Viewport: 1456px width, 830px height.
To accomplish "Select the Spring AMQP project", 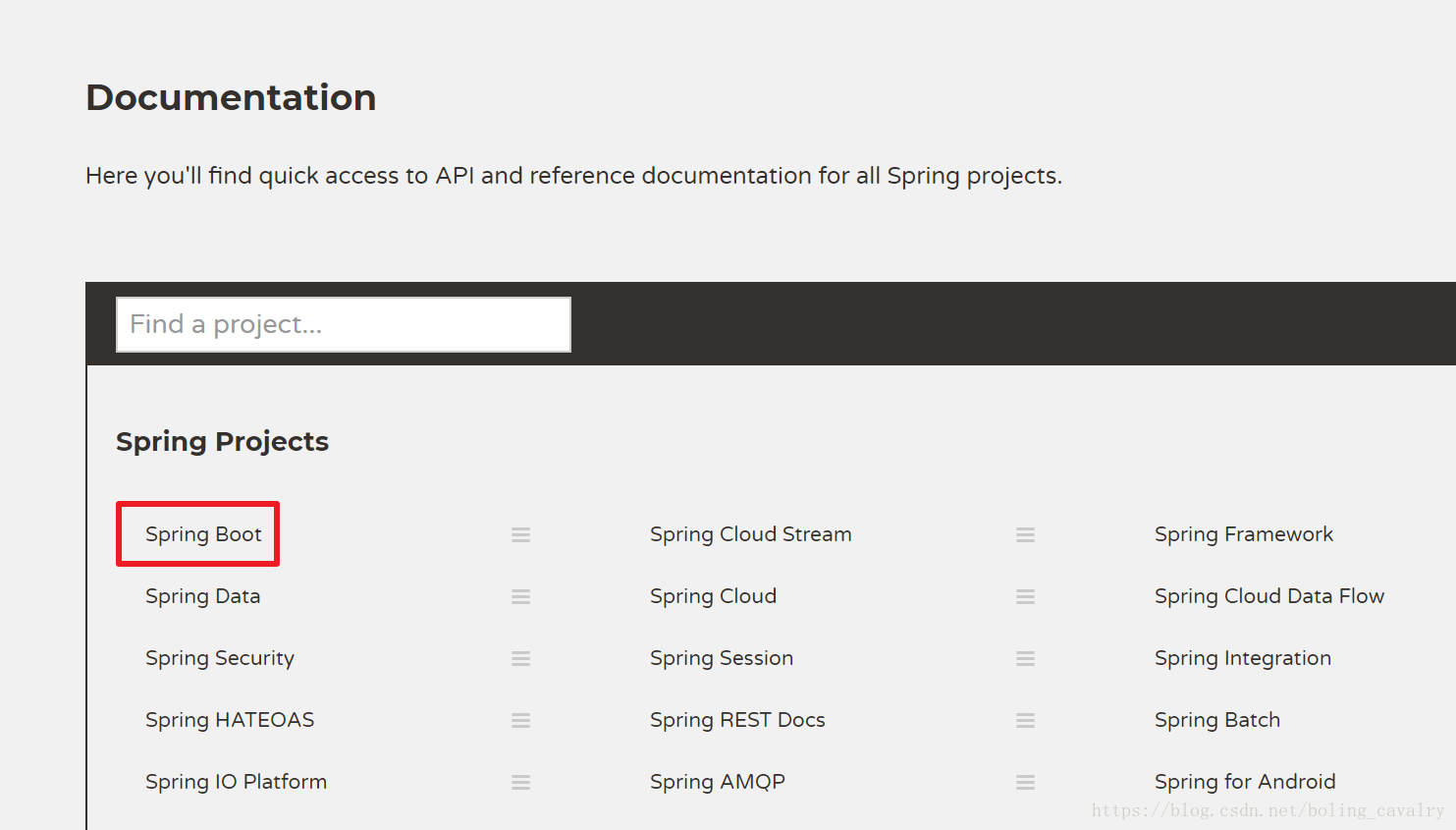I will point(718,782).
